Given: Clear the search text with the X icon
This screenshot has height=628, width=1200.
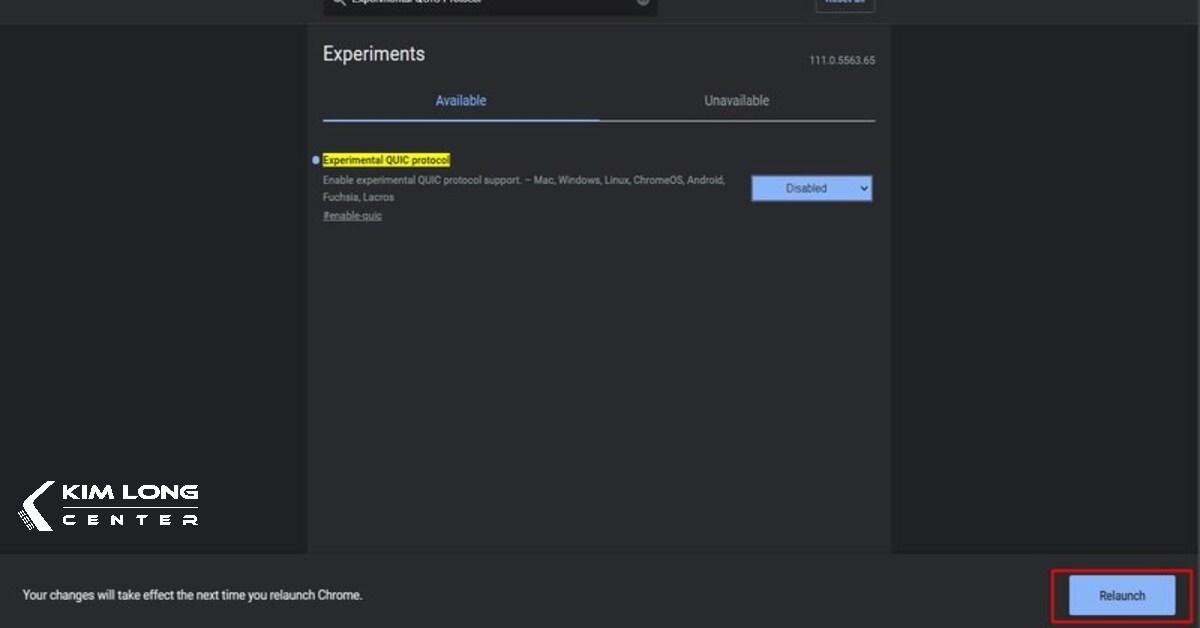Looking at the screenshot, I should click(x=643, y=3).
